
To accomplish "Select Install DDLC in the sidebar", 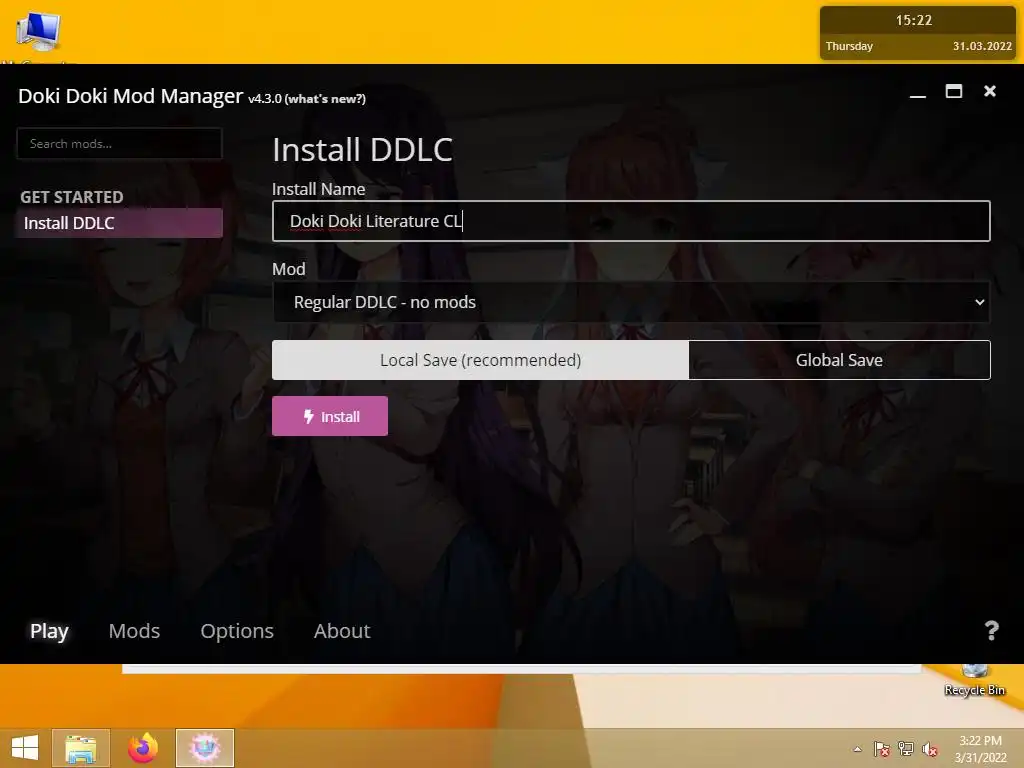I will click(x=120, y=223).
